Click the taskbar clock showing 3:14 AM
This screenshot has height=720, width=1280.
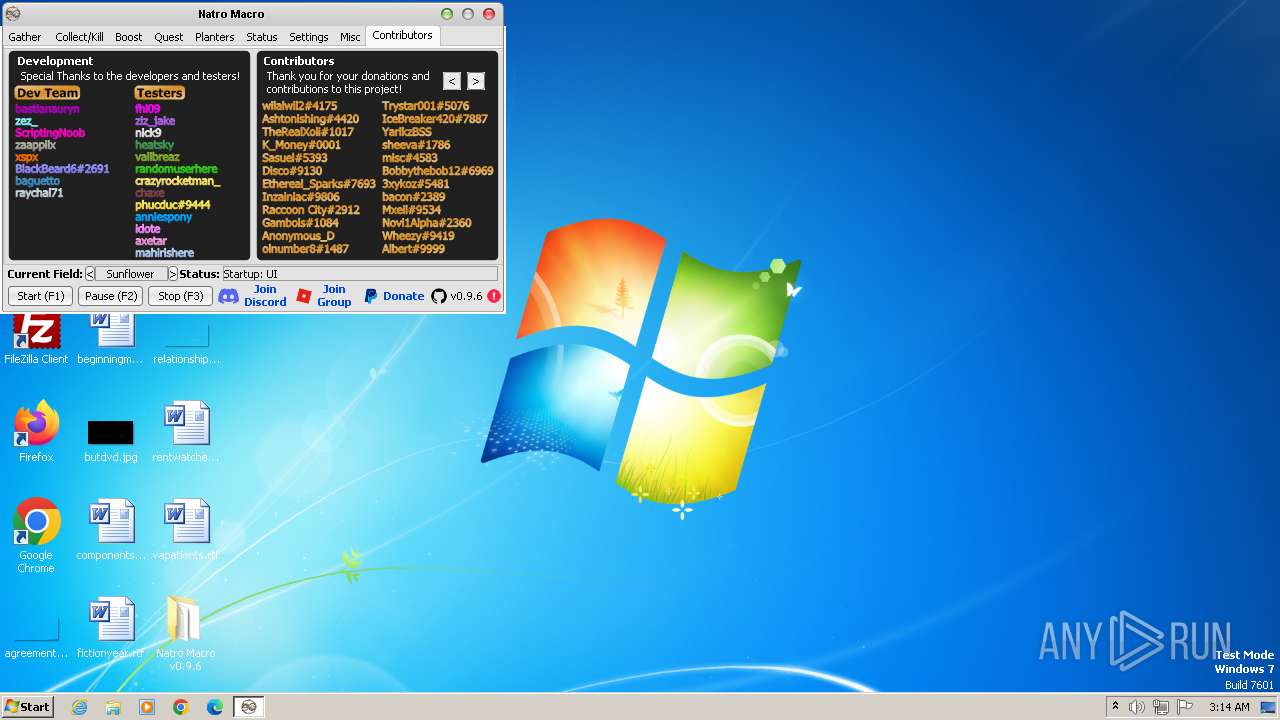[x=1229, y=707]
